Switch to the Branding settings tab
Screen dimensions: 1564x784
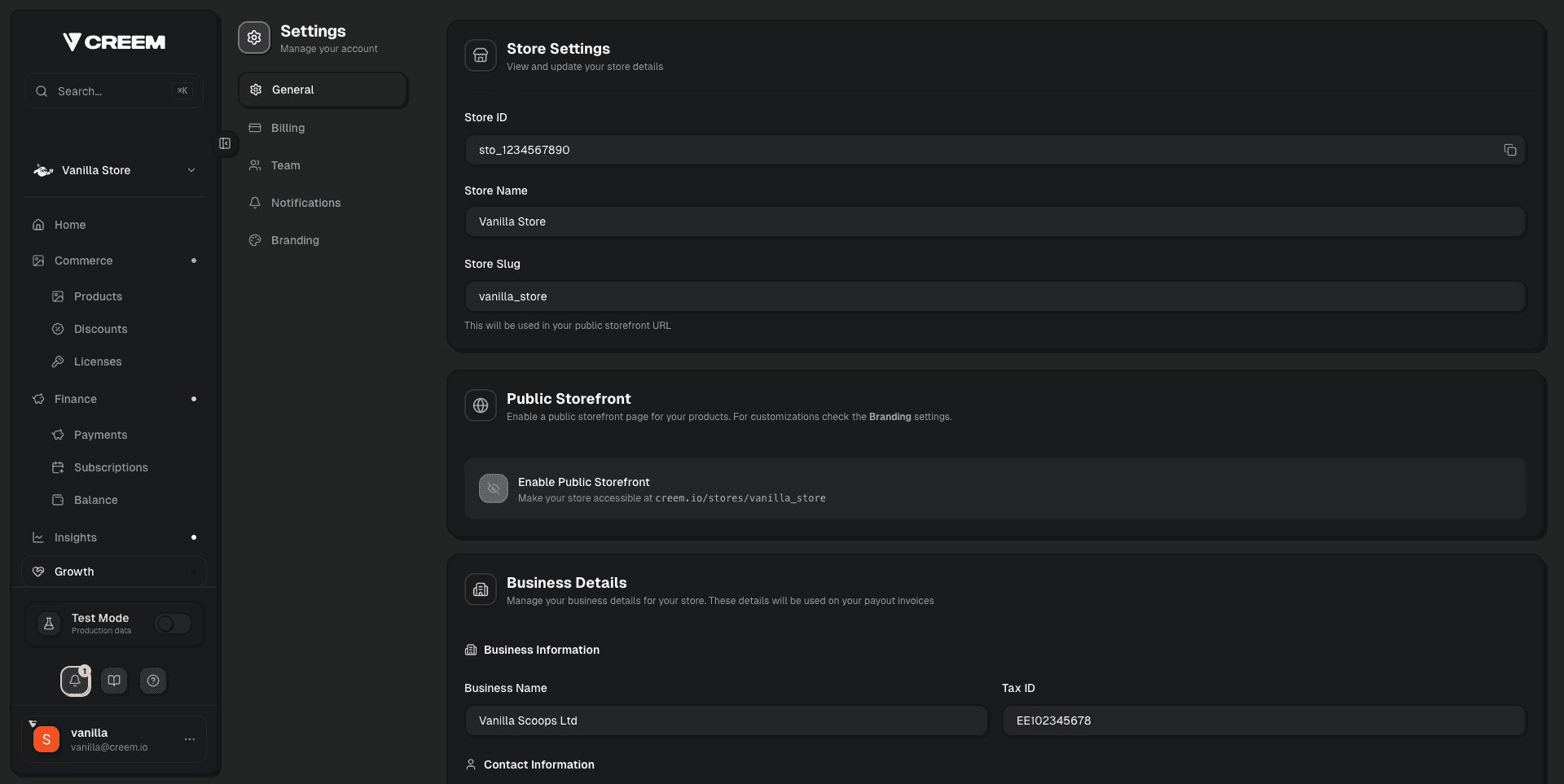pyautogui.click(x=295, y=240)
